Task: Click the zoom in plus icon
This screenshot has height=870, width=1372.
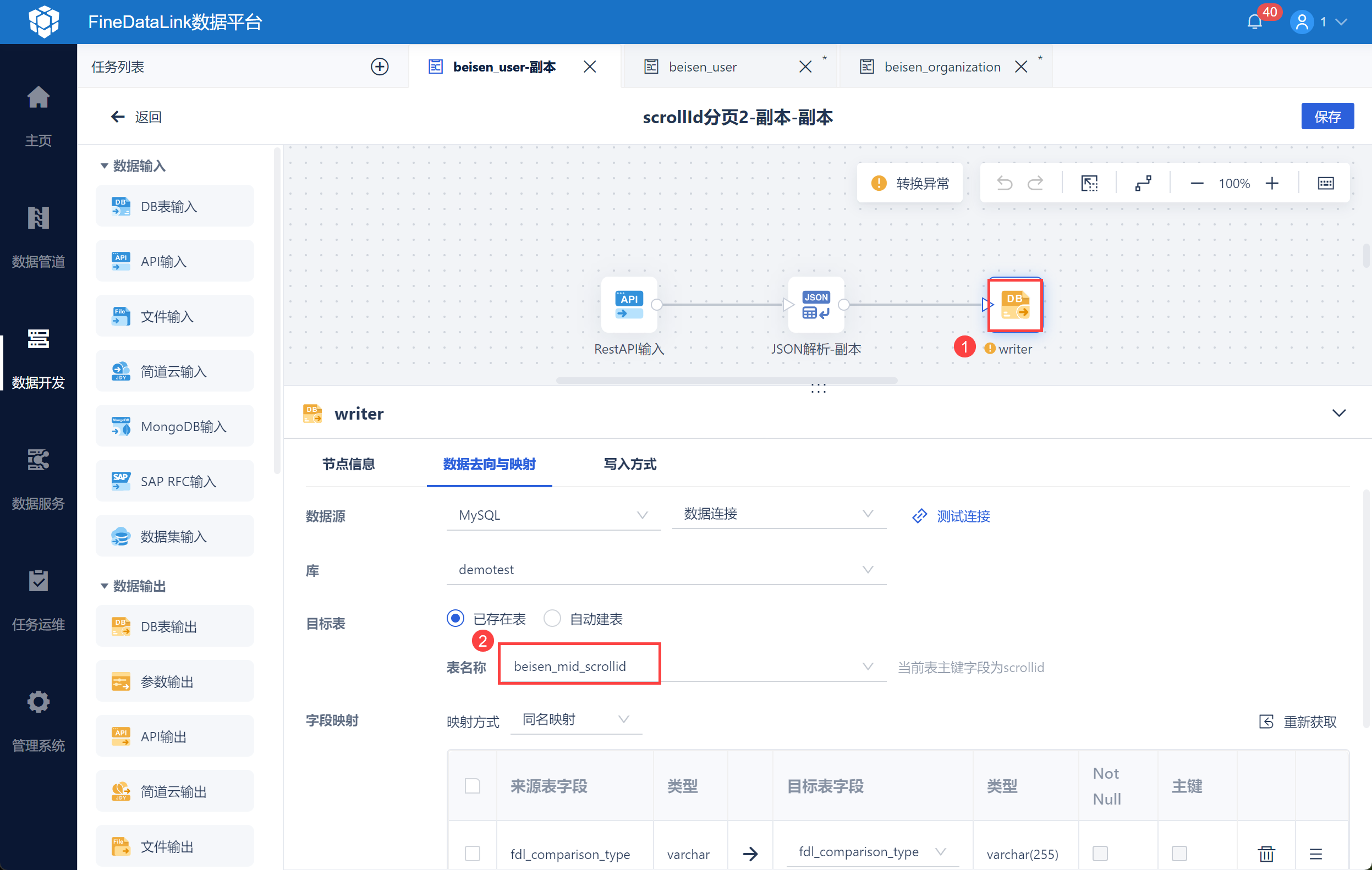Action: tap(1272, 184)
